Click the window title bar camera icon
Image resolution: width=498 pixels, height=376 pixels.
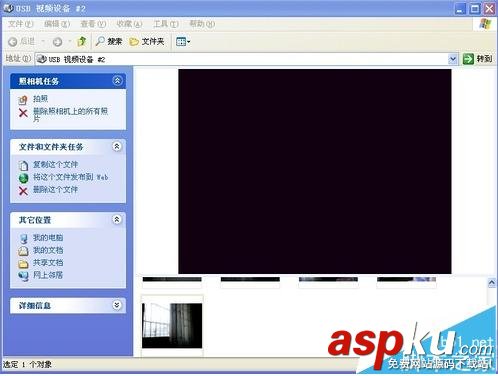[x=9, y=8]
